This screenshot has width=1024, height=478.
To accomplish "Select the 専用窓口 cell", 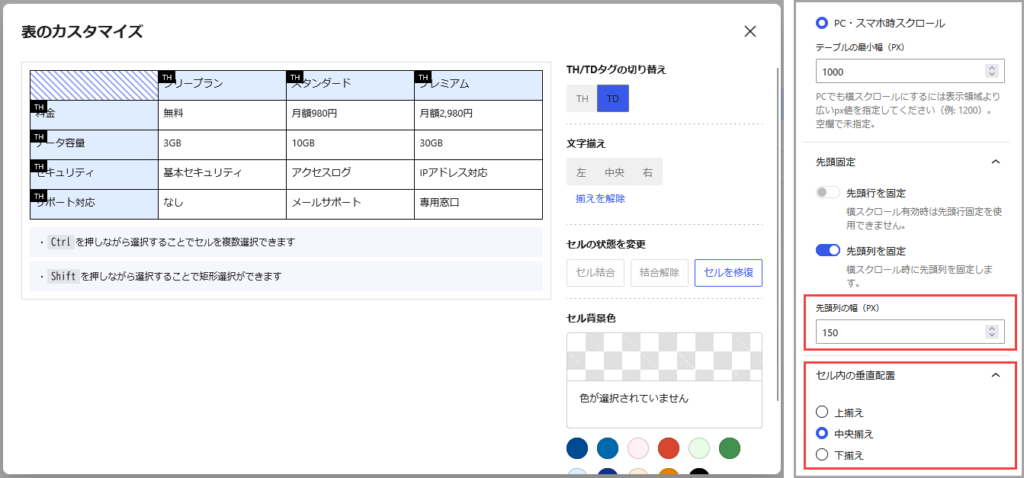I will pyautogui.click(x=478, y=204).
